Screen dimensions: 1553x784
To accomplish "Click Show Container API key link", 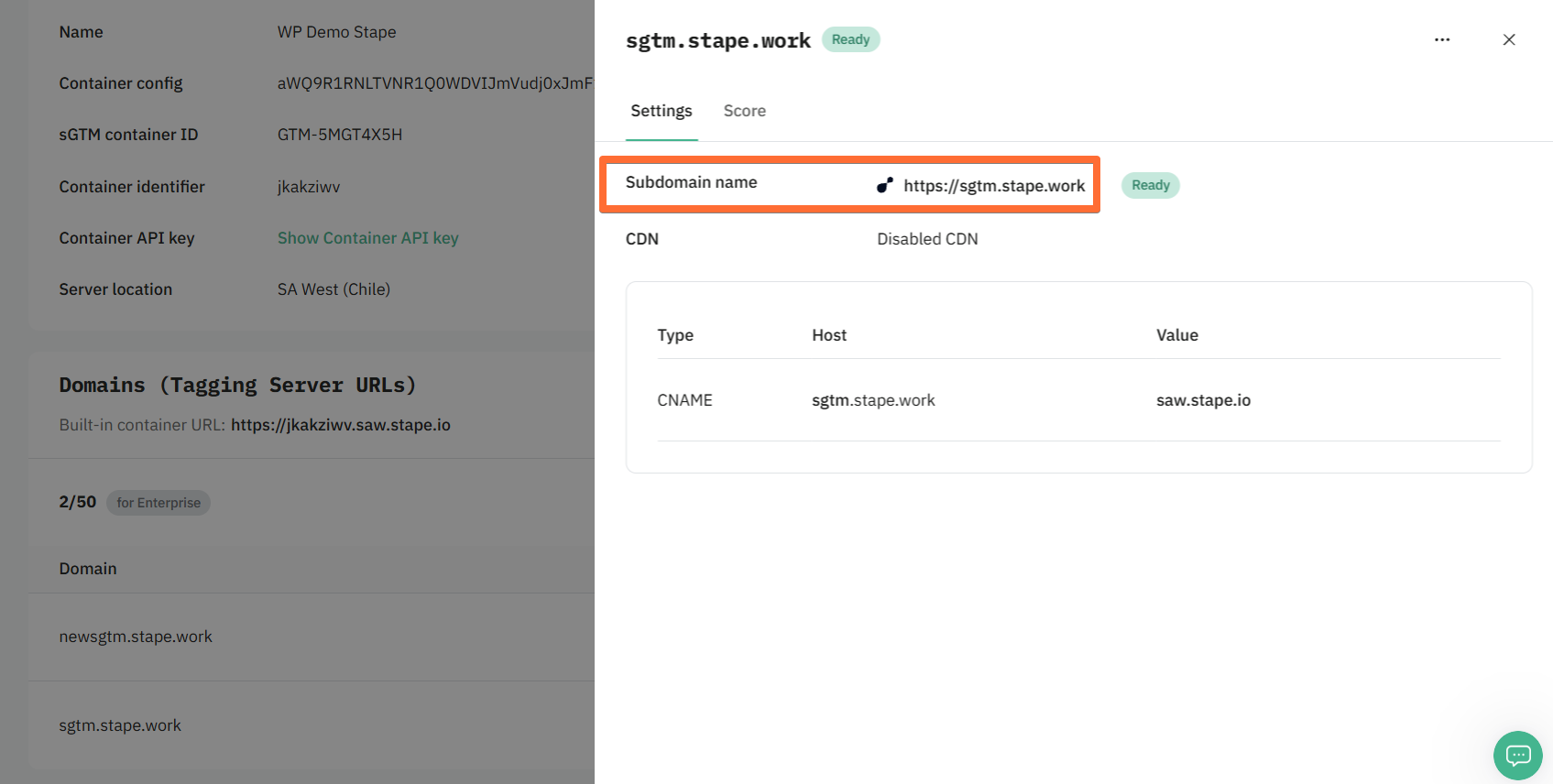I will coord(368,238).
